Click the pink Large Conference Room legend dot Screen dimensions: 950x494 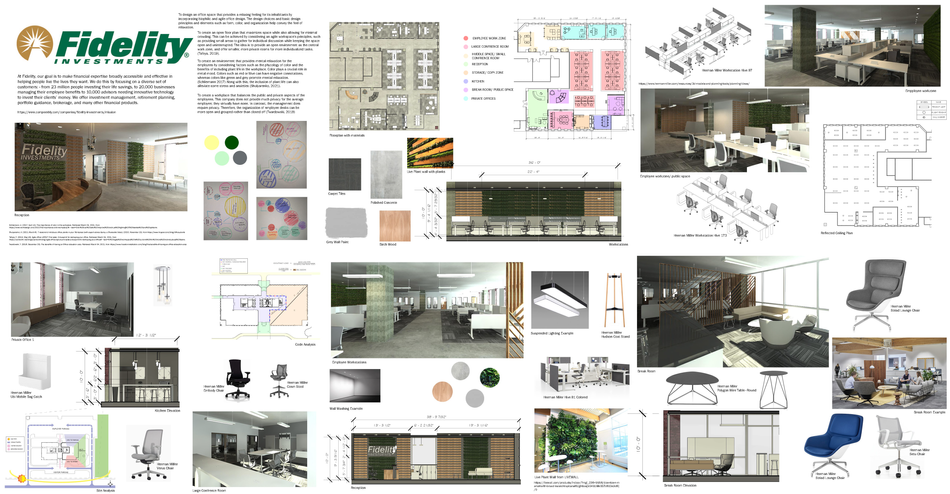pyautogui.click(x=466, y=47)
